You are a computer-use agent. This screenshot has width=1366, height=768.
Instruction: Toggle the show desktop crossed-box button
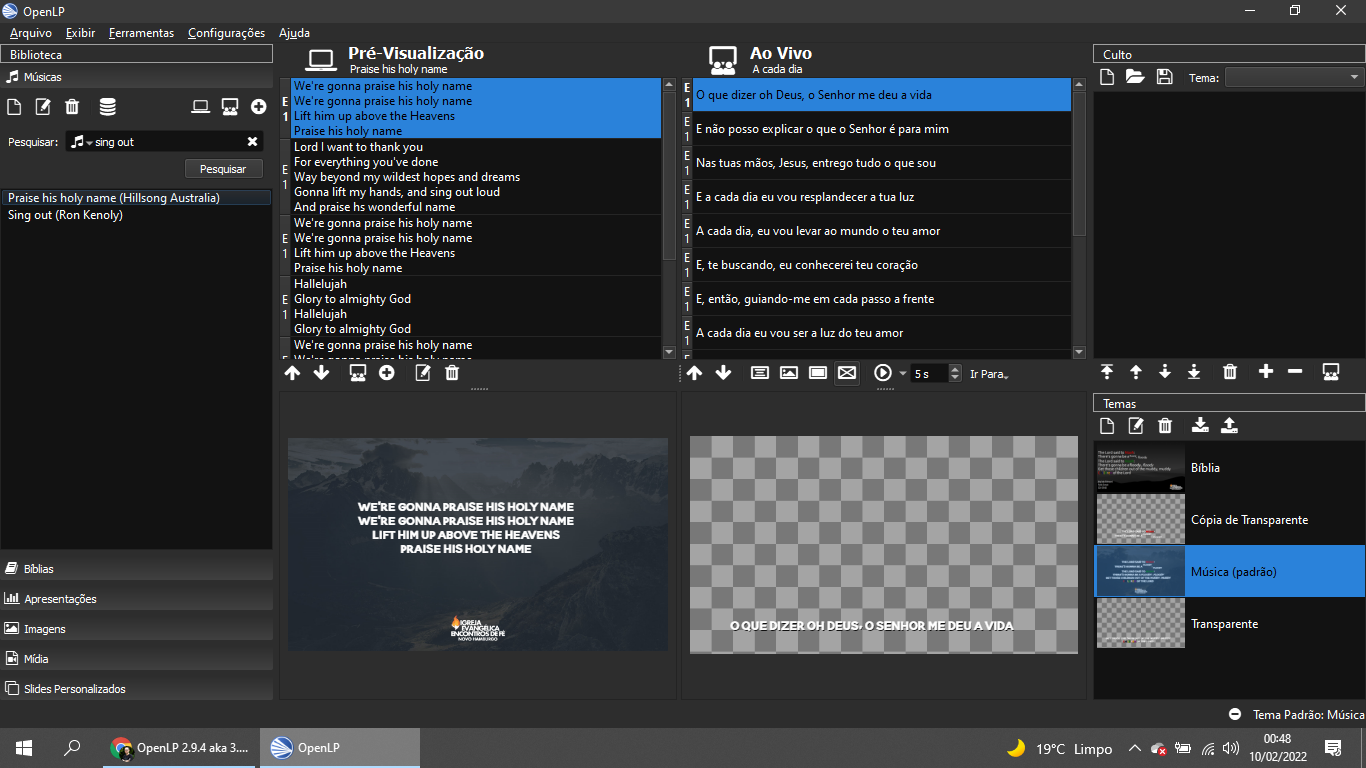pos(847,373)
